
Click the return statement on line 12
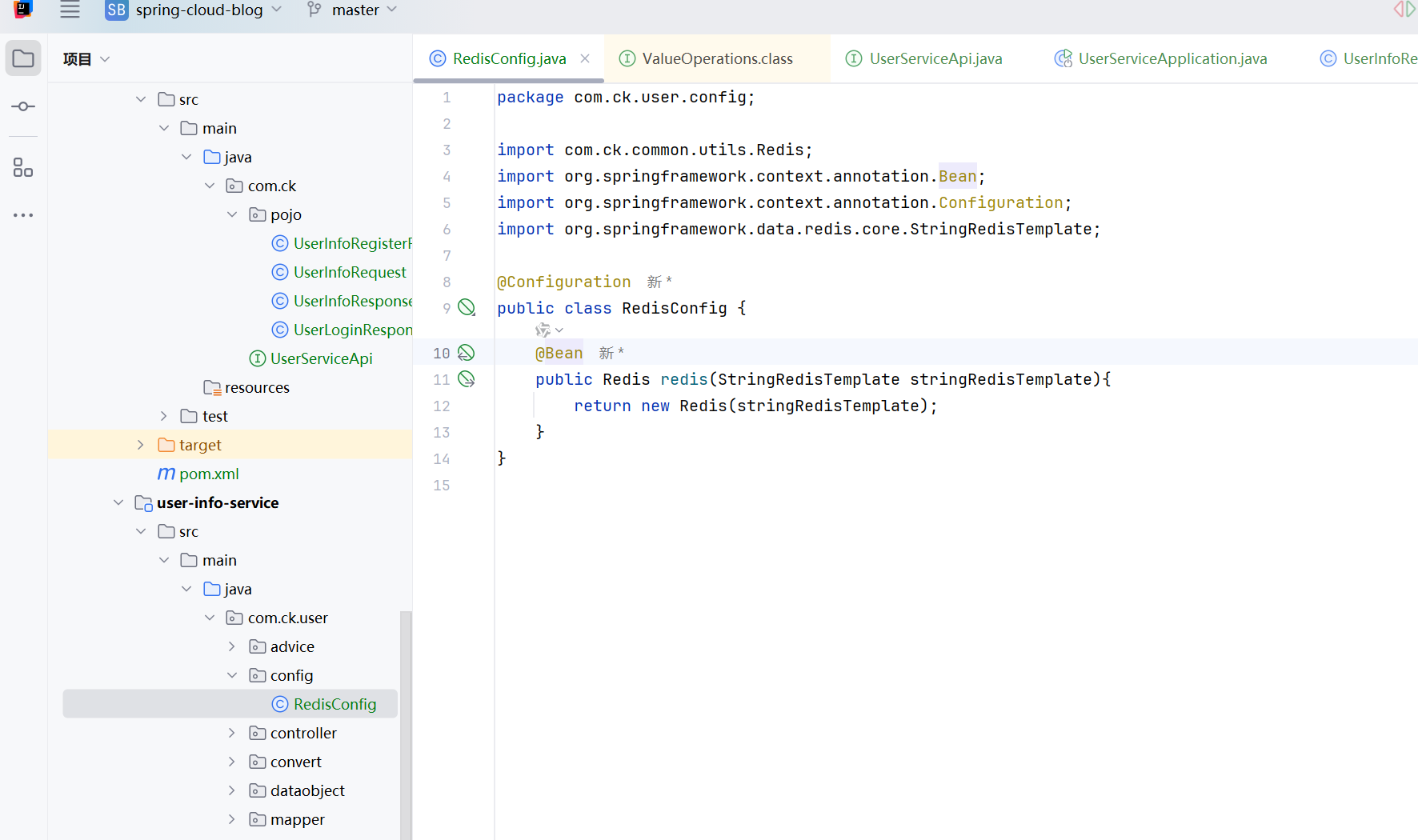click(755, 406)
